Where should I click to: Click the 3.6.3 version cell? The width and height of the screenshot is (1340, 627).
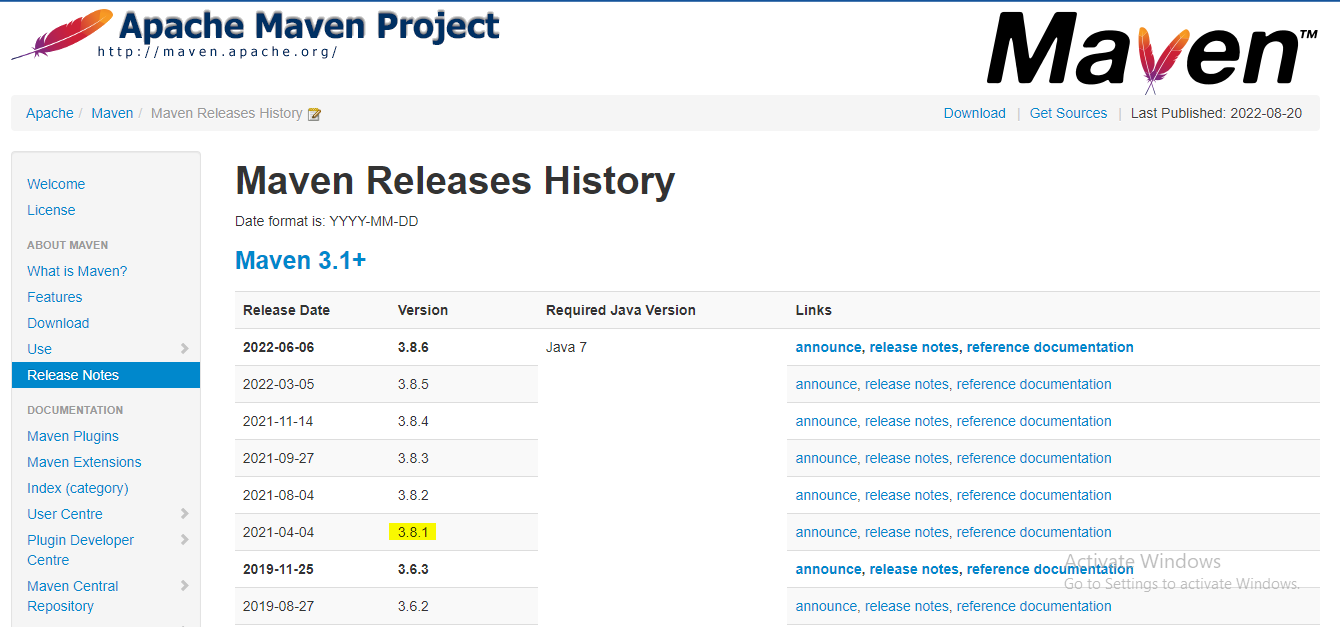[413, 569]
